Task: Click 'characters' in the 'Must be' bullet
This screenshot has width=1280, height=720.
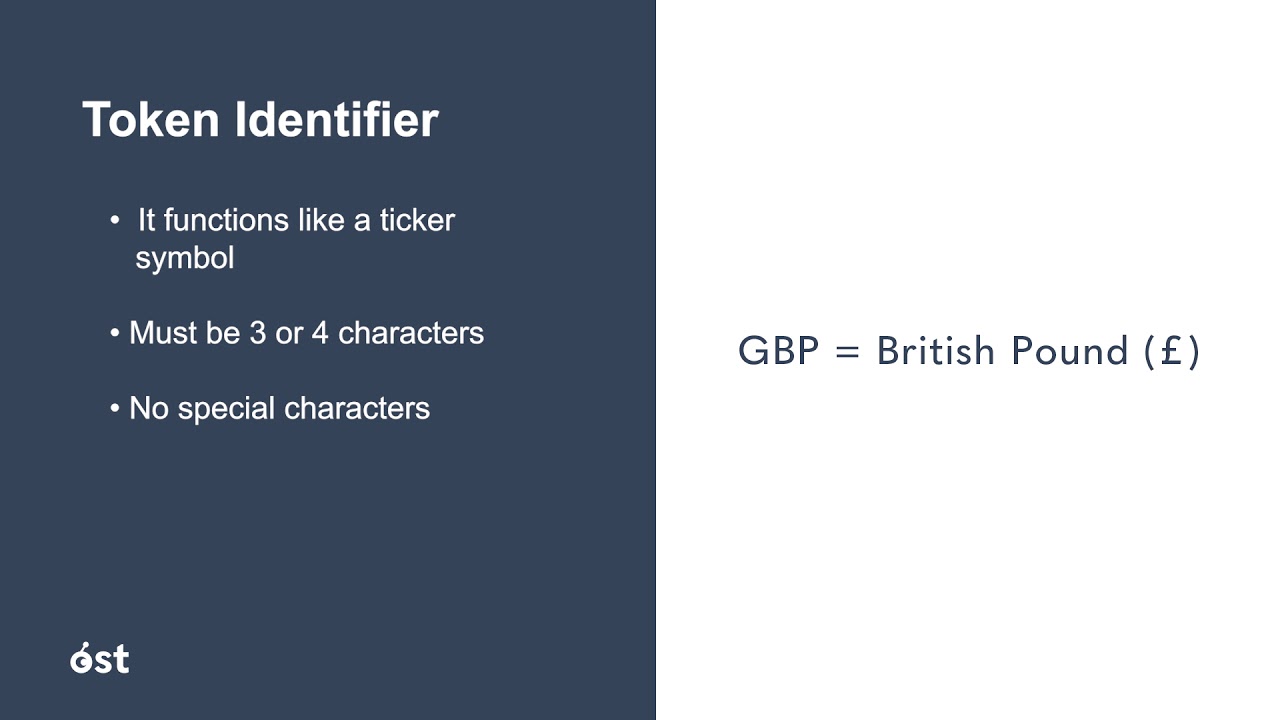Action: (411, 333)
